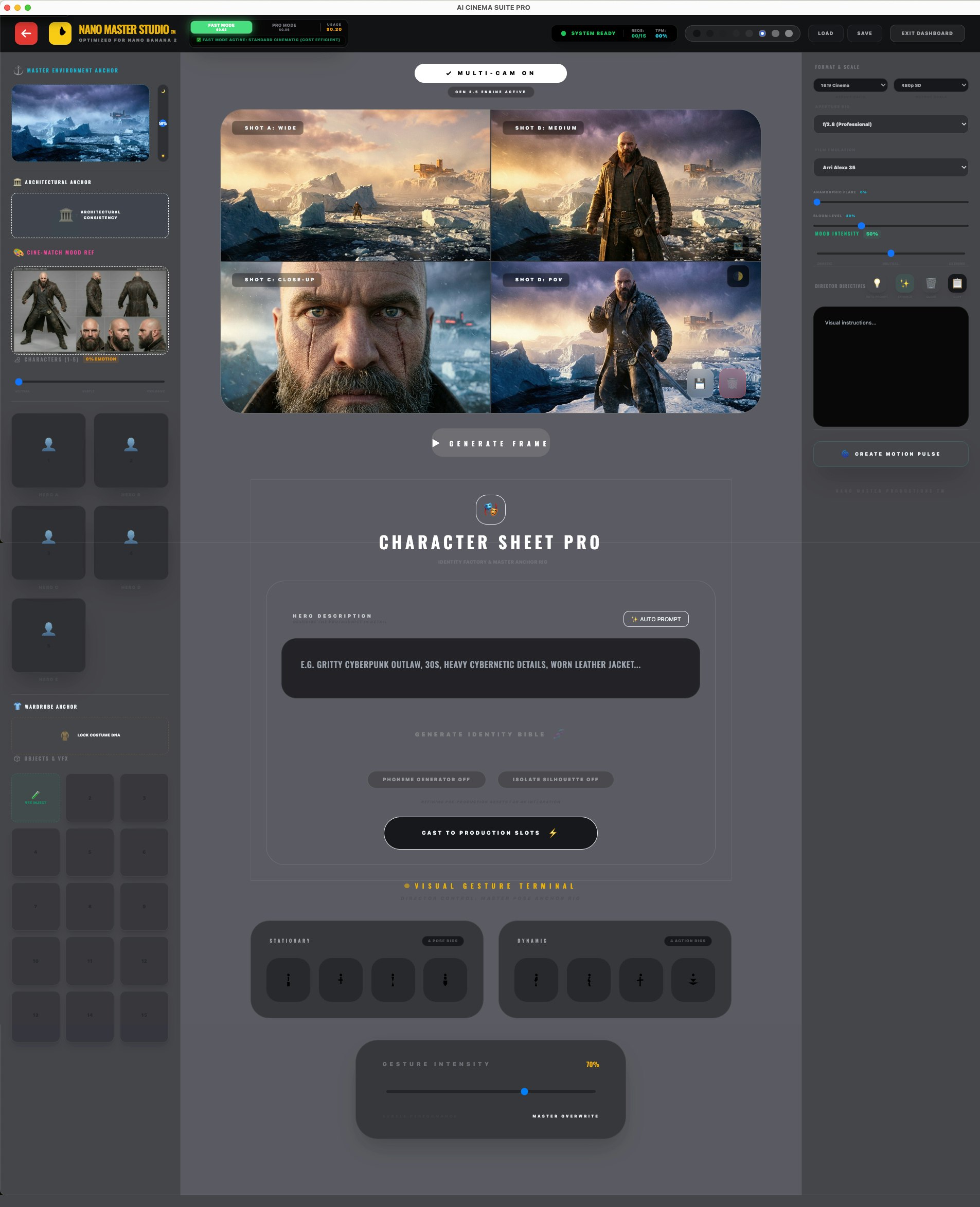Click Exit Dashboard

[x=927, y=33]
